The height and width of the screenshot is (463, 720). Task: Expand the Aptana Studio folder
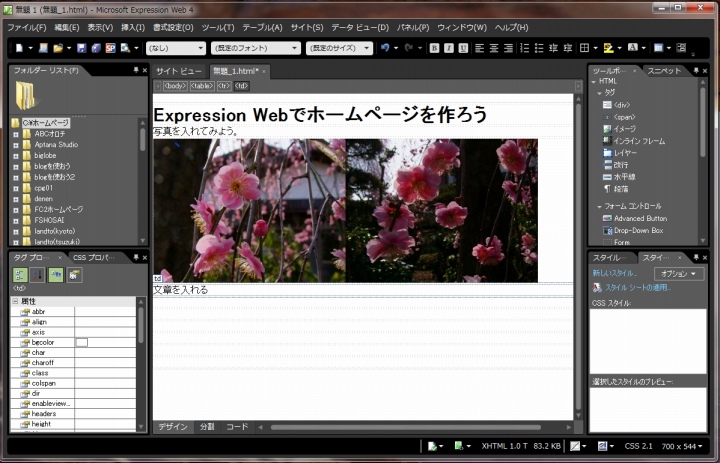coord(16,145)
